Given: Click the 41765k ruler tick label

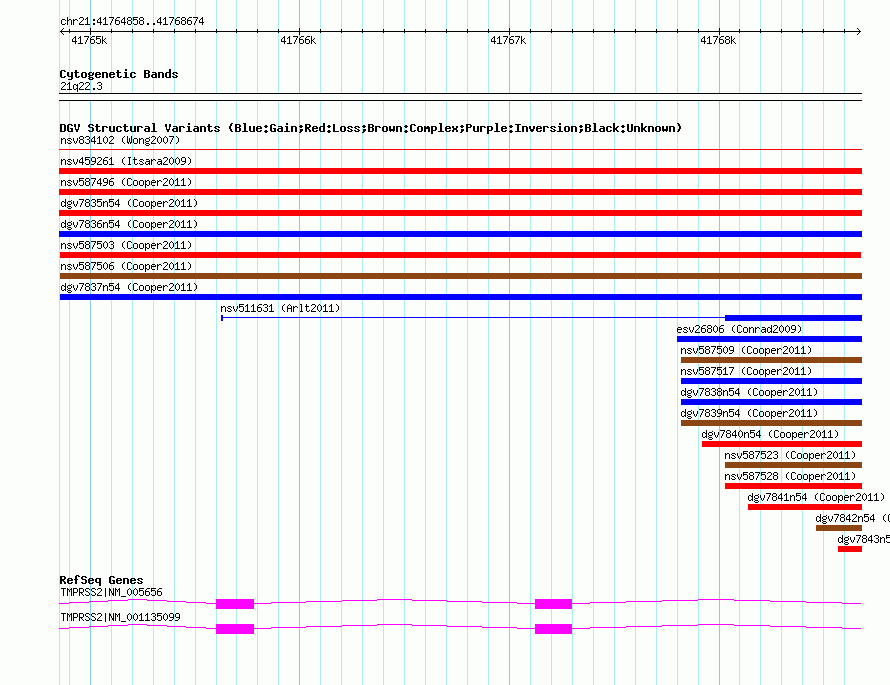Looking at the screenshot, I should point(89,40).
